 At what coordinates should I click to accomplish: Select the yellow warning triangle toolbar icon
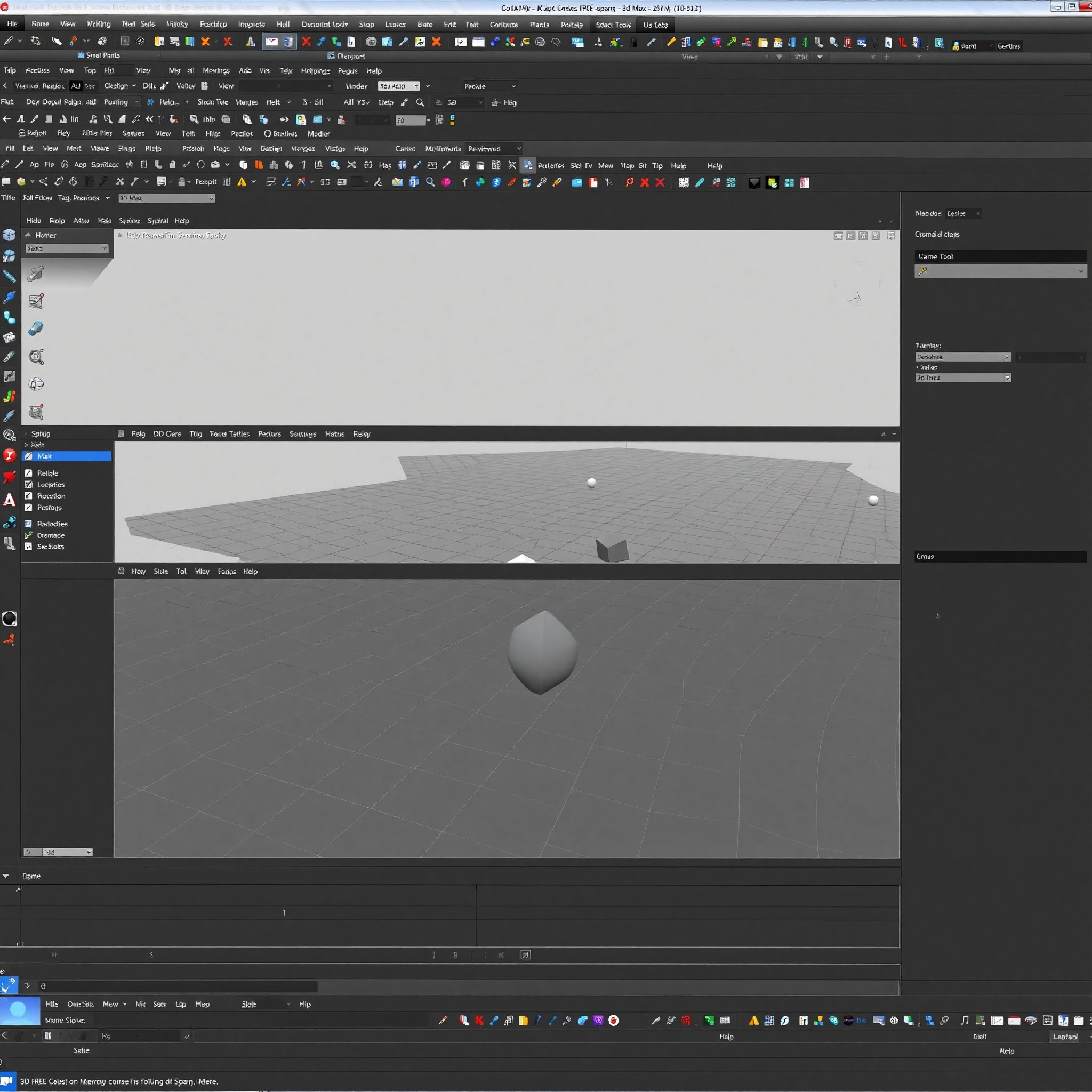243,182
